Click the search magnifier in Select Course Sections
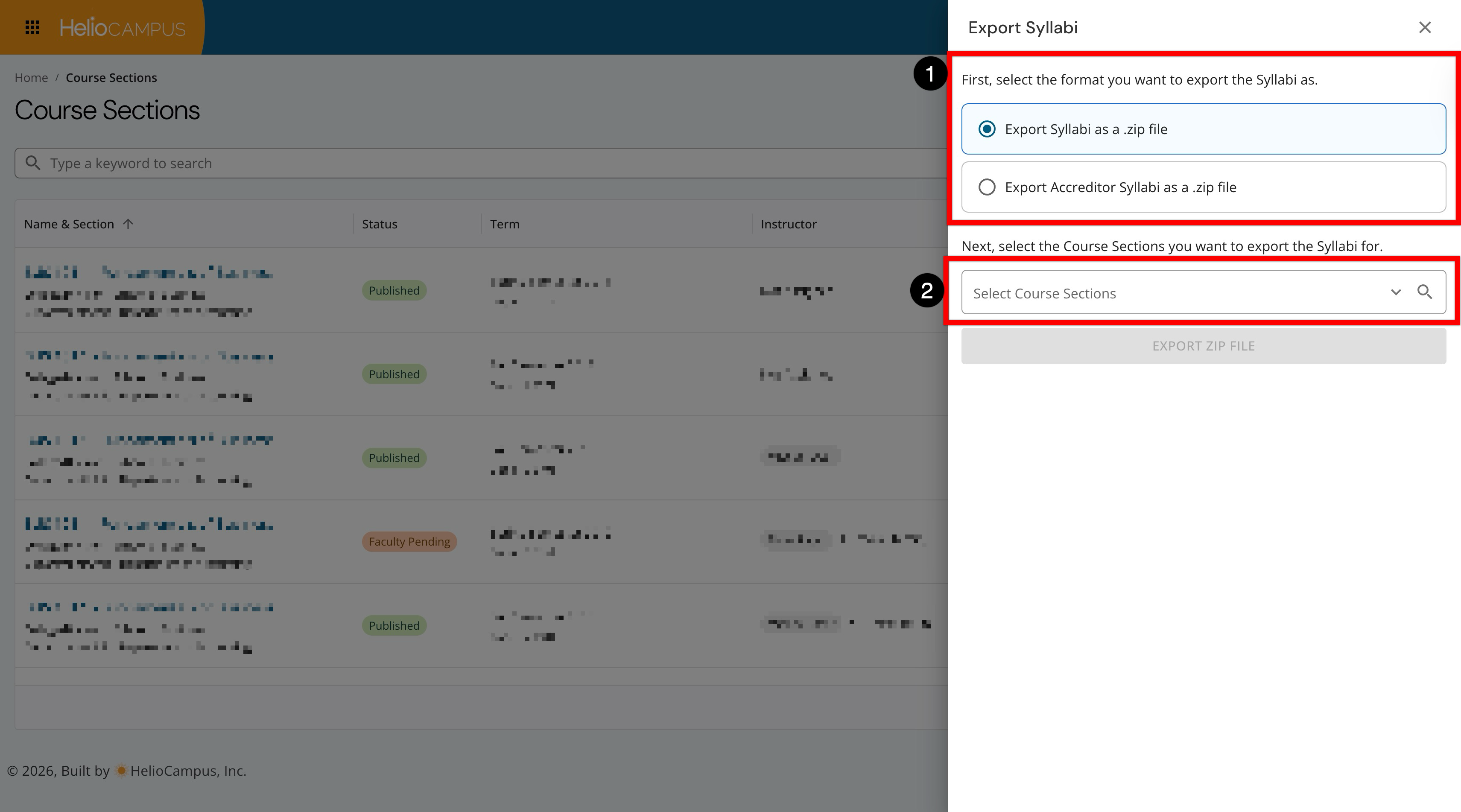Image resolution: width=1461 pixels, height=812 pixels. pyautogui.click(x=1425, y=292)
